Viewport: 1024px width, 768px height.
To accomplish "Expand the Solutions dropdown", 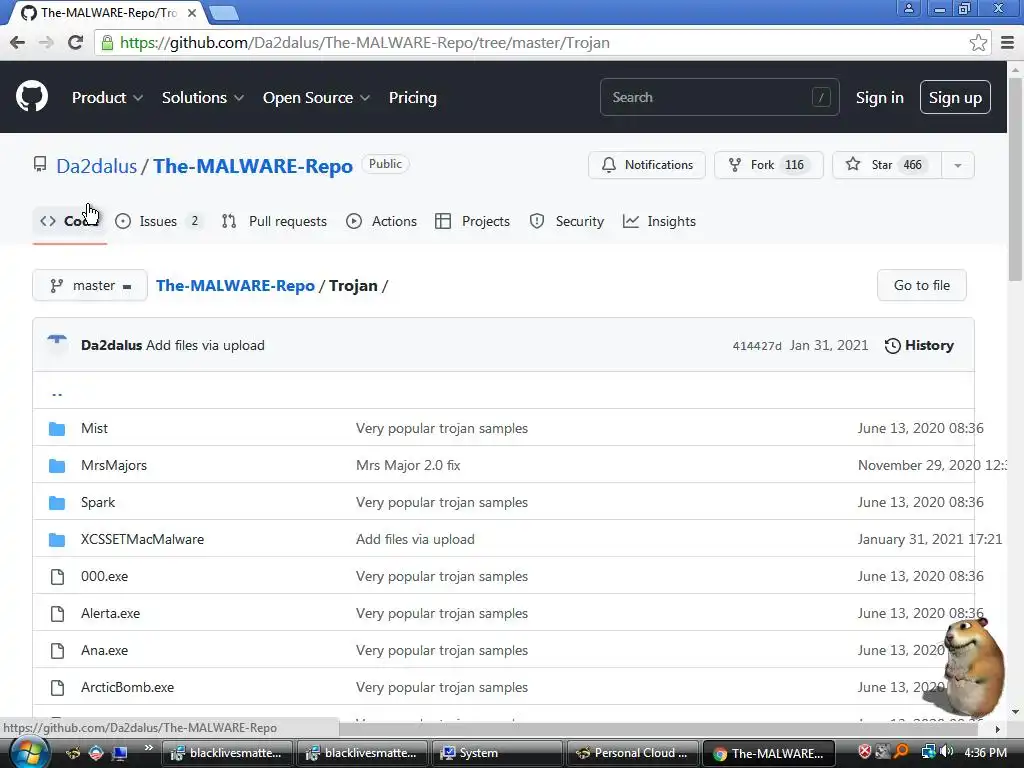I will click(202, 97).
